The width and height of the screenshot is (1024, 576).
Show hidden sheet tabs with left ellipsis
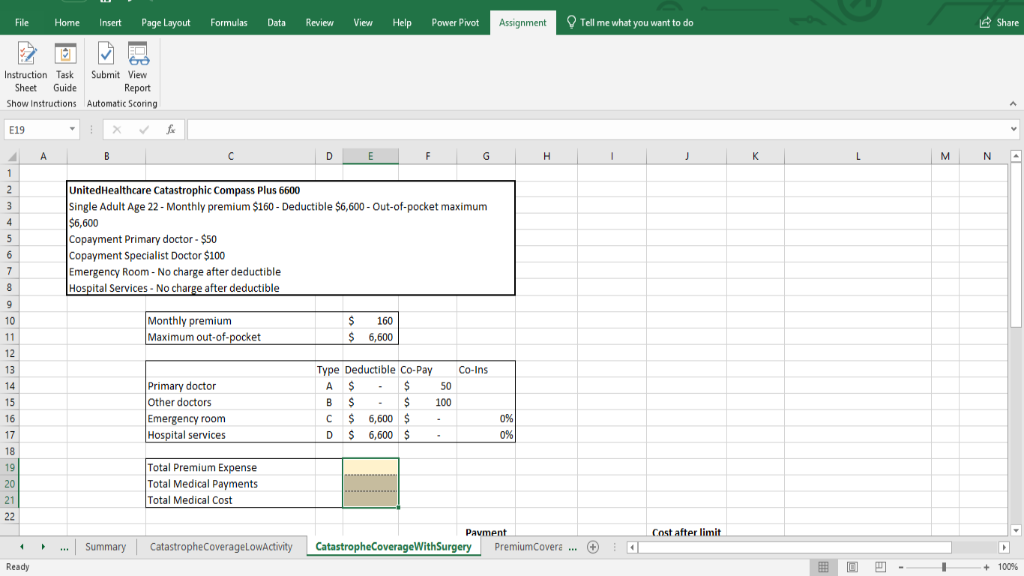64,547
